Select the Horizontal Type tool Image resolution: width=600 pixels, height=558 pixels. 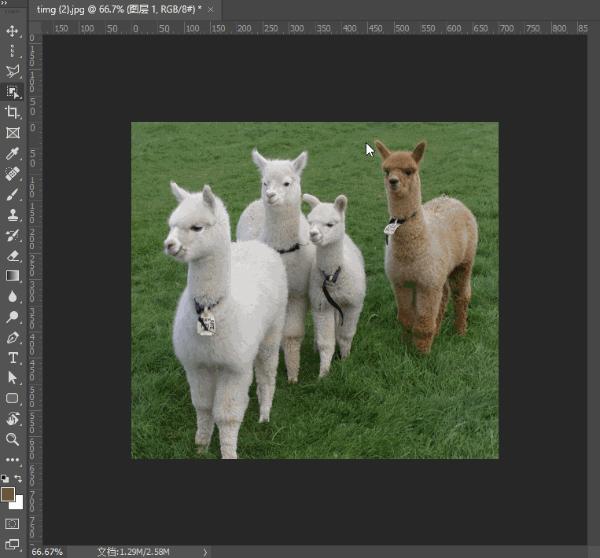click(x=12, y=358)
